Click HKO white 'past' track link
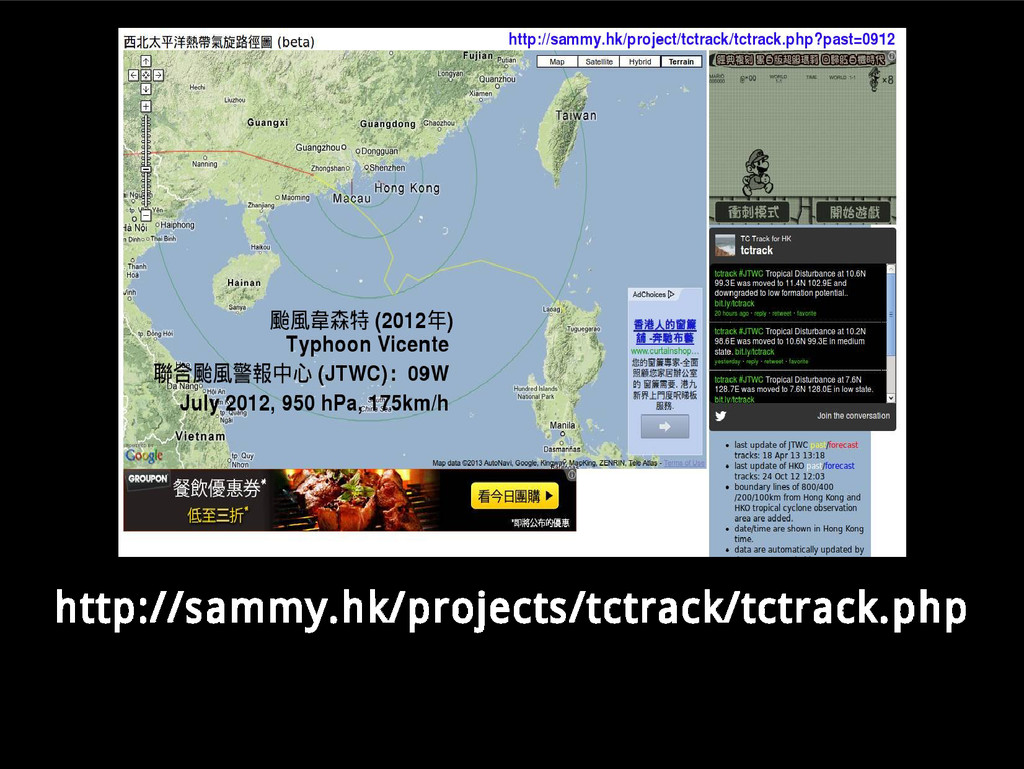This screenshot has height=769, width=1024. point(814,466)
